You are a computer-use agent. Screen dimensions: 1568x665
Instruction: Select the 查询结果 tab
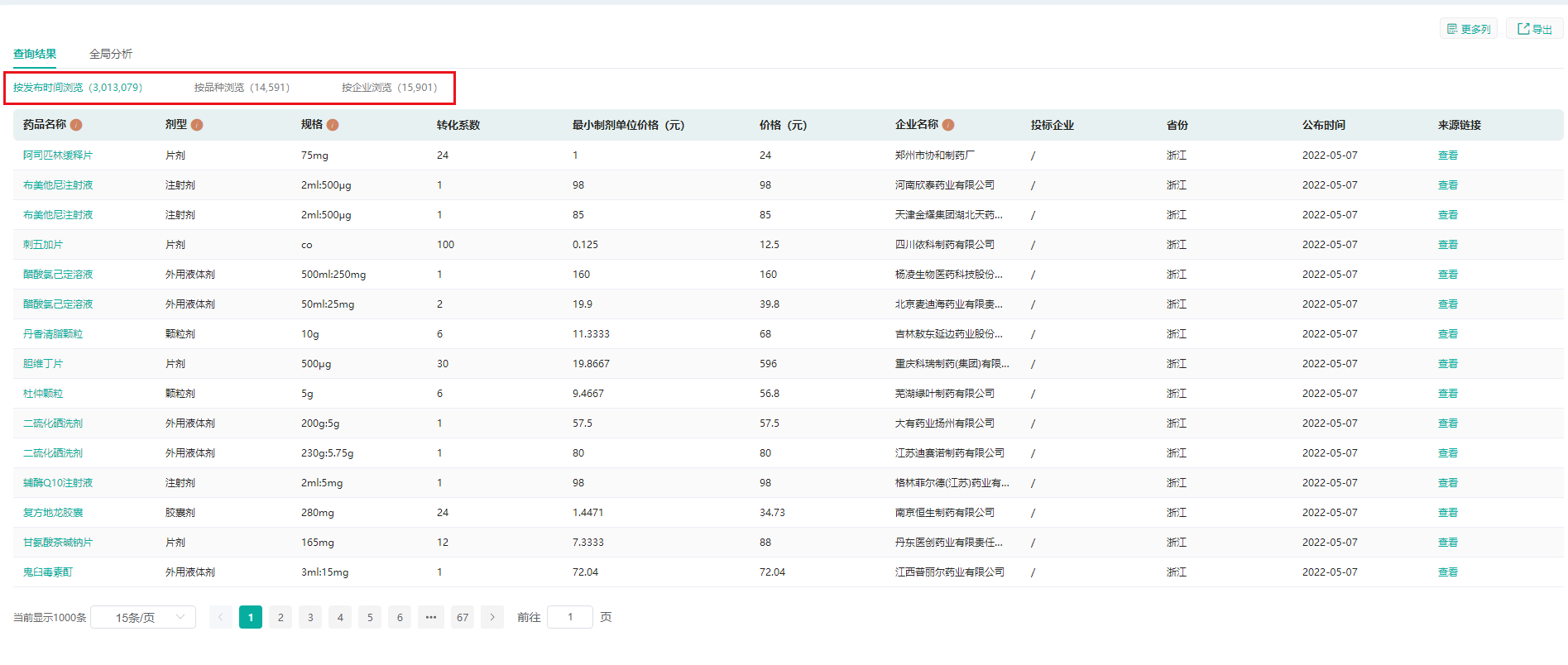[35, 54]
